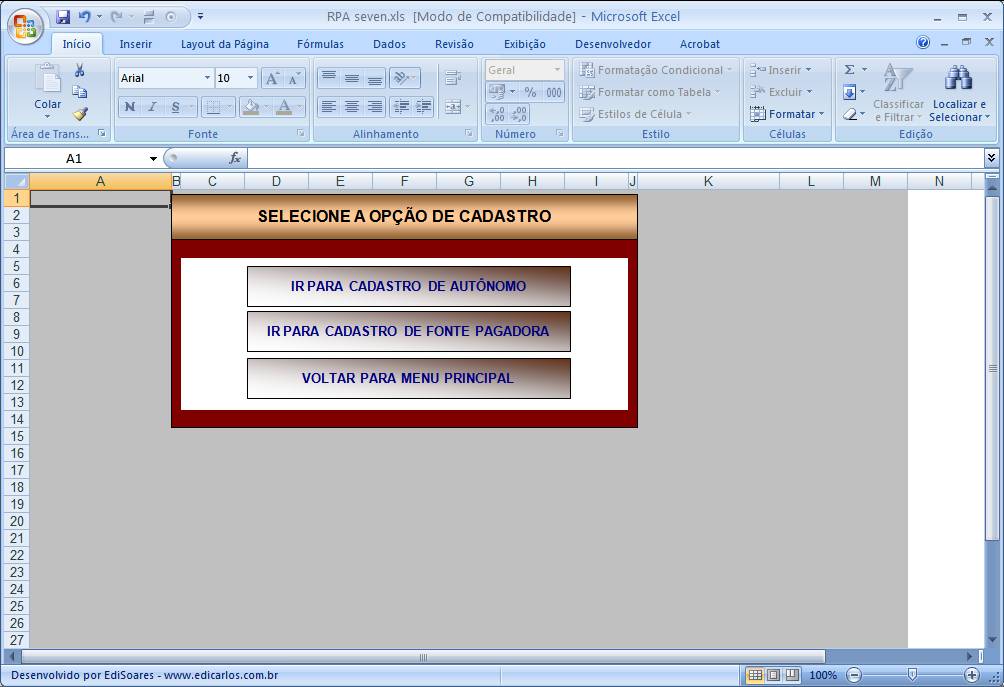Open the Arial font name dropdown
The image size is (1004, 687).
207,78
